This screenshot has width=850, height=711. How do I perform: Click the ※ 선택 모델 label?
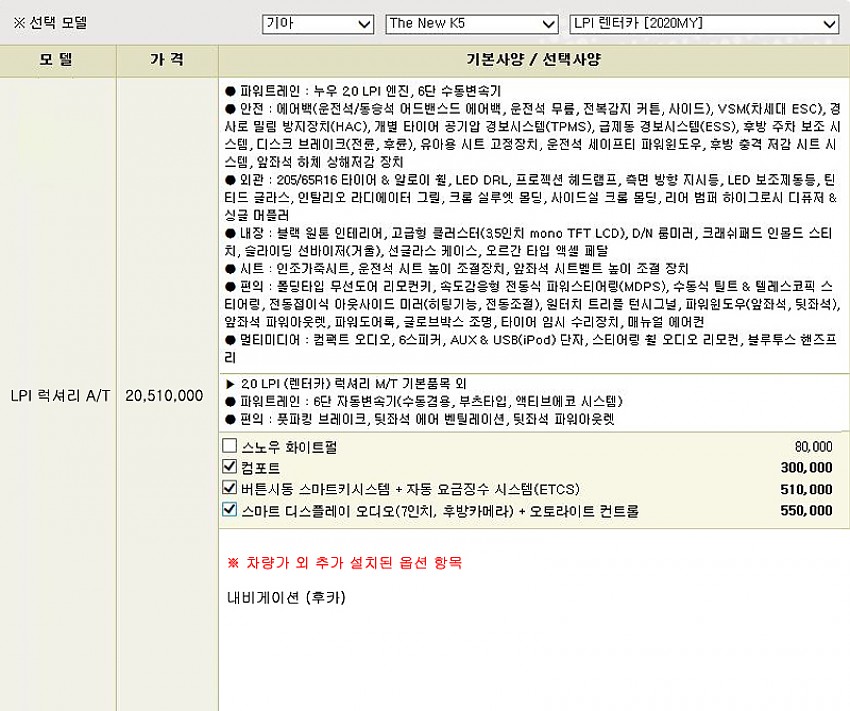[50, 22]
